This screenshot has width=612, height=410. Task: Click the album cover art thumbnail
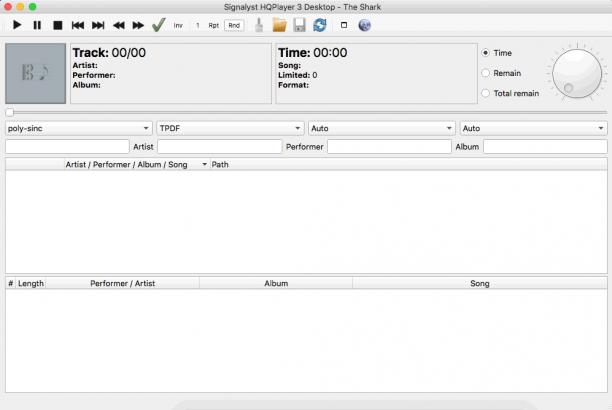click(x=36, y=73)
